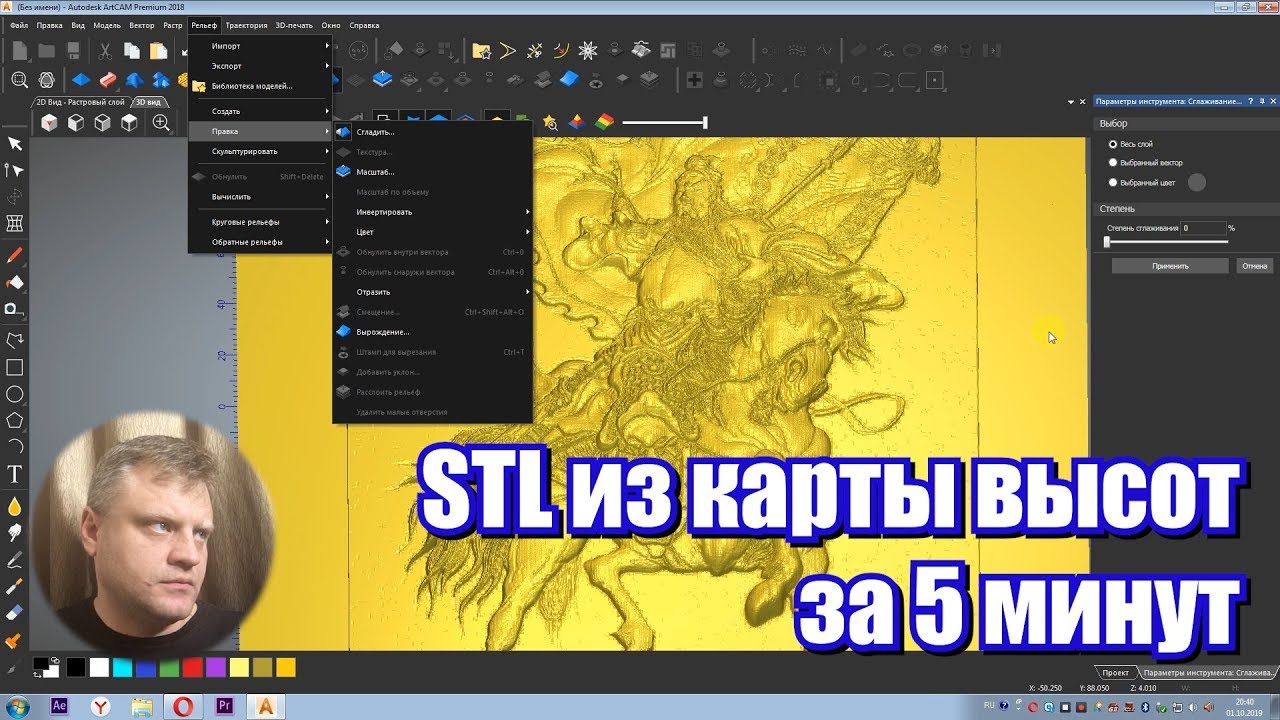Expand the Круговые рельефы submenu

click(x=260, y=222)
